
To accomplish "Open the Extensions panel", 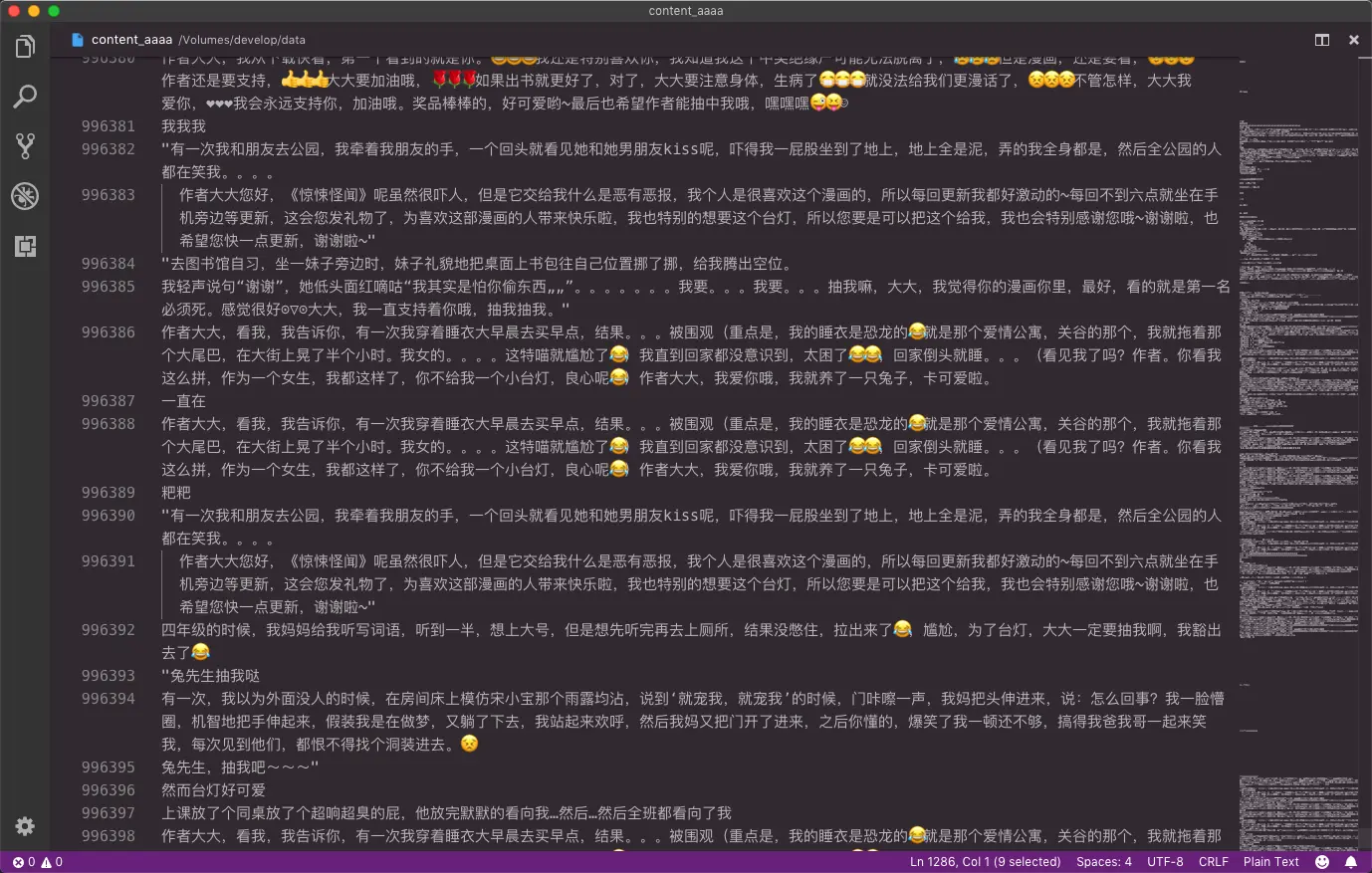I will click(x=25, y=246).
